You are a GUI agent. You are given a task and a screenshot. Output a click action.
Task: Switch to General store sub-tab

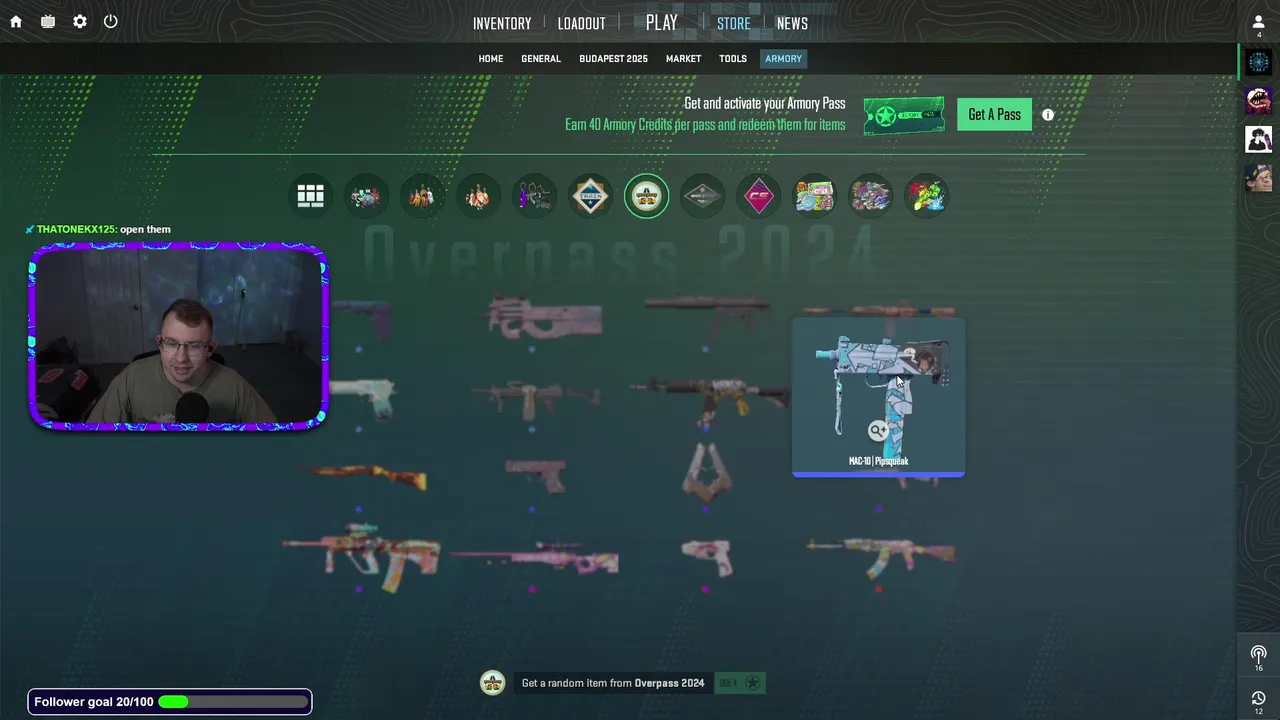click(x=540, y=59)
